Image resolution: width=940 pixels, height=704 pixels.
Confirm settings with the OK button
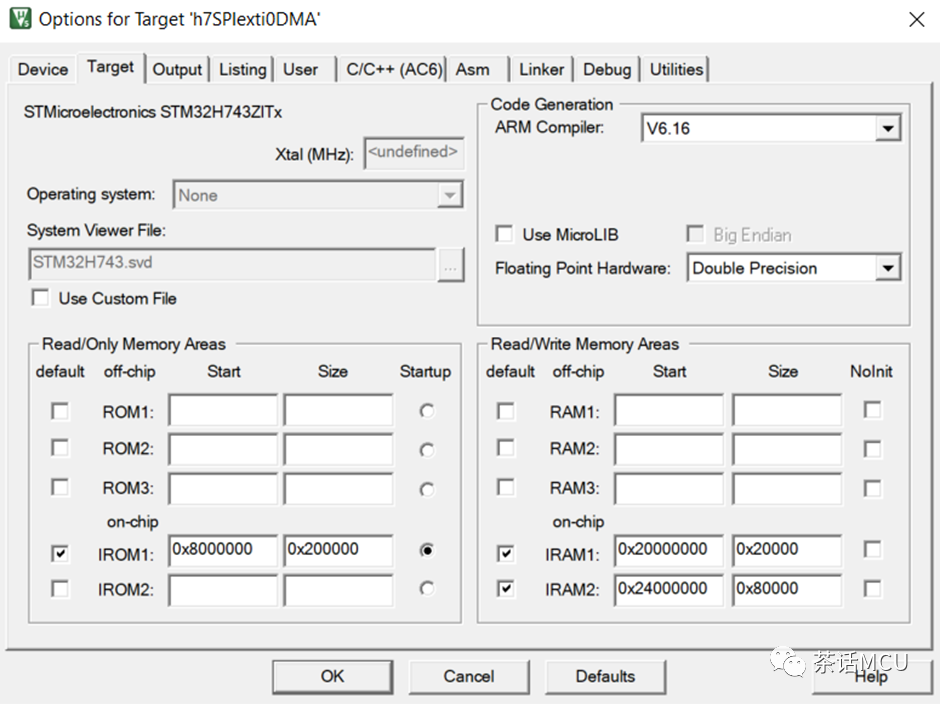(333, 676)
